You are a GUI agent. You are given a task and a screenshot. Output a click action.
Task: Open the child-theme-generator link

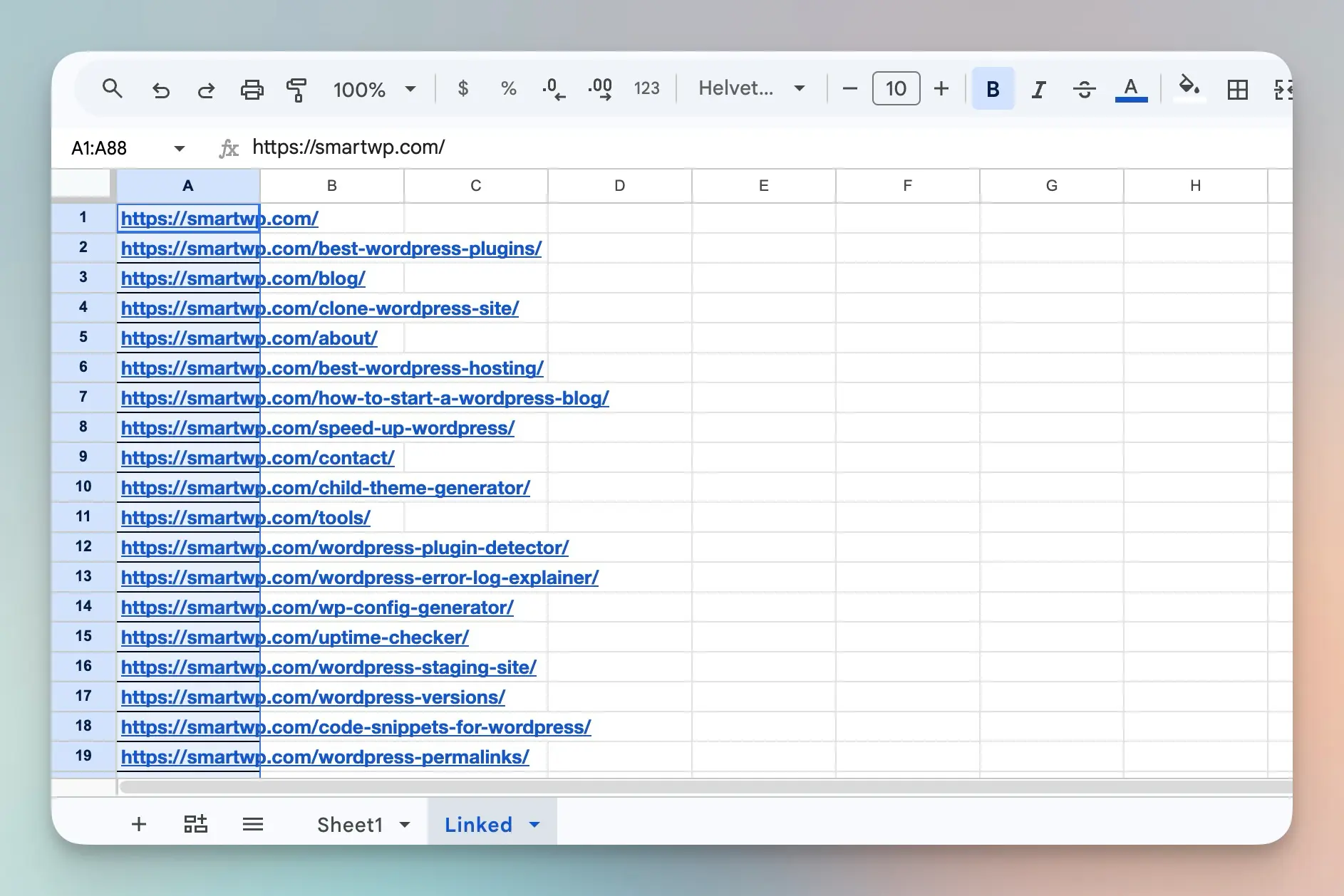[x=326, y=488]
